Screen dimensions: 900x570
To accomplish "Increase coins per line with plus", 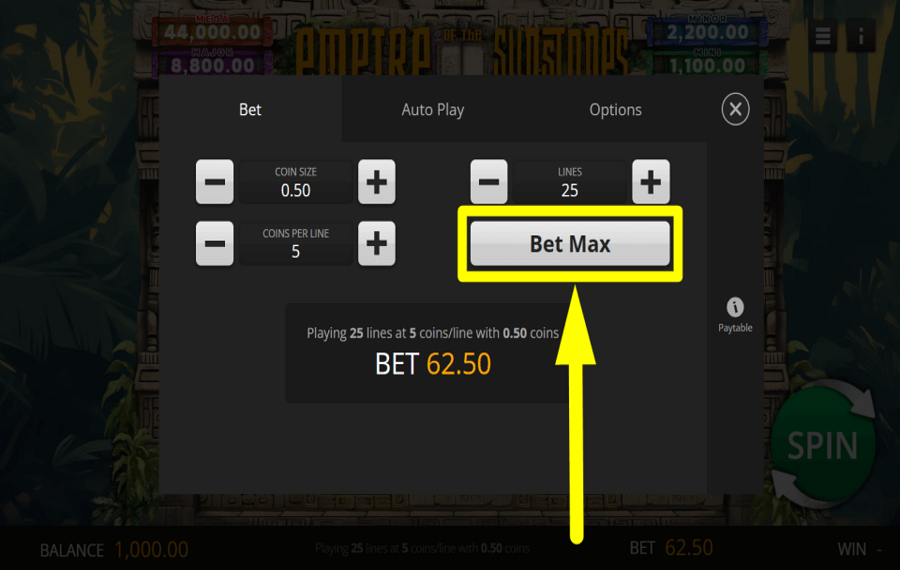I will click(377, 243).
